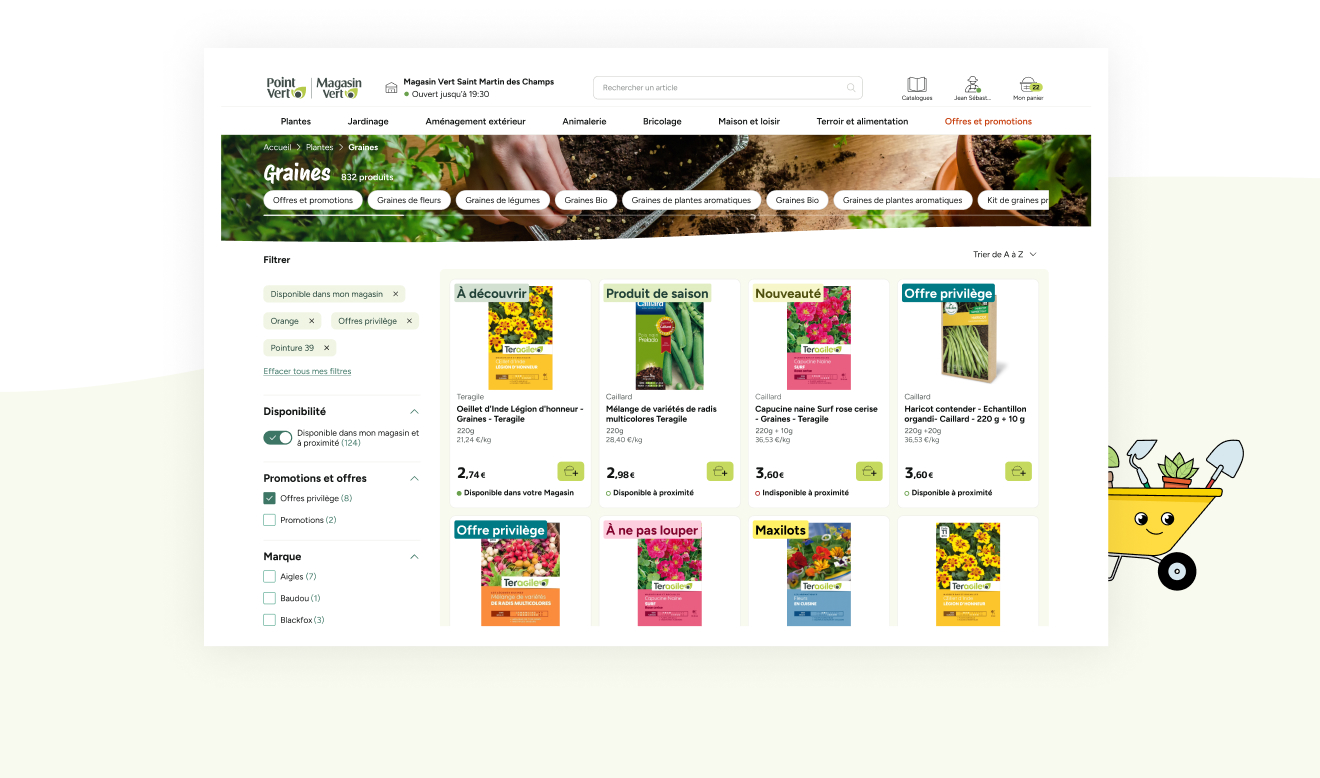Open the 'Trier de A à Z' sort dropdown
1320x778 pixels.
tap(1005, 254)
